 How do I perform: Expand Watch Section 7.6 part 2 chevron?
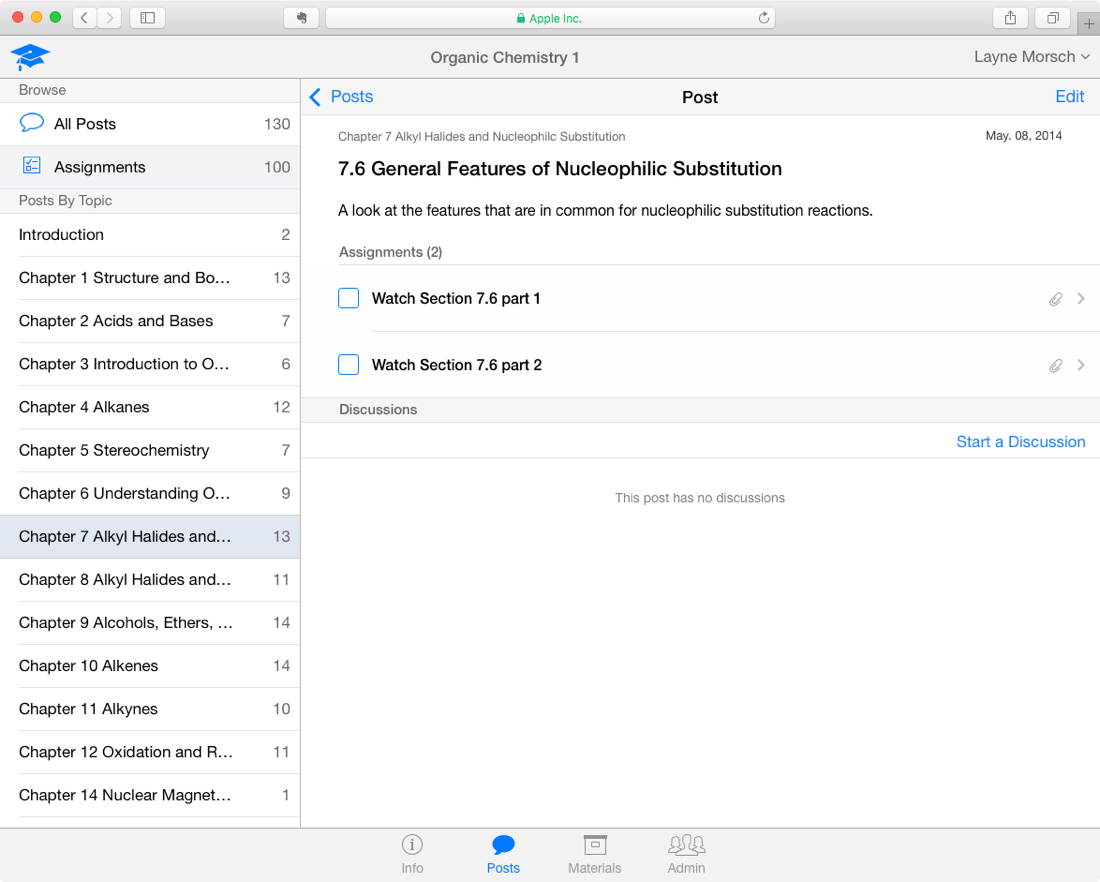click(x=1081, y=365)
